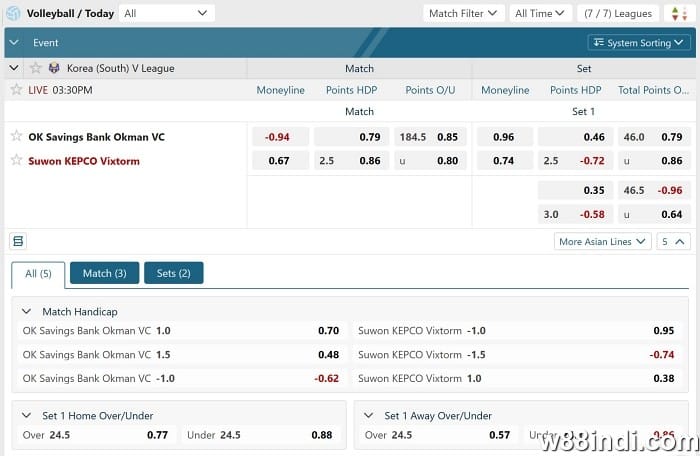700x456 pixels.
Task: Click the odds up/down arrows icon
Action: tap(679, 13)
